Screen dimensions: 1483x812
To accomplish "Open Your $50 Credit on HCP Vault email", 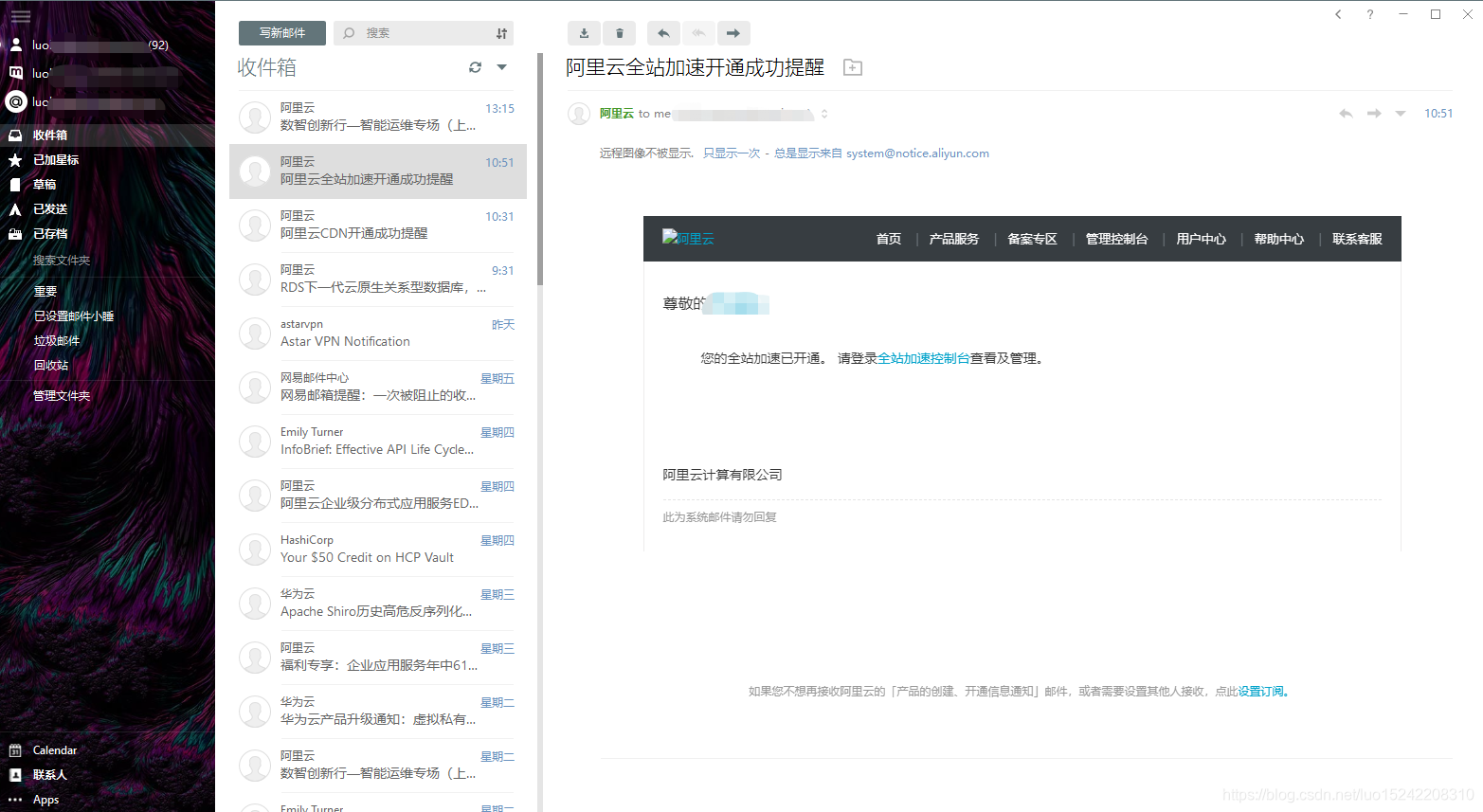I will (x=378, y=550).
